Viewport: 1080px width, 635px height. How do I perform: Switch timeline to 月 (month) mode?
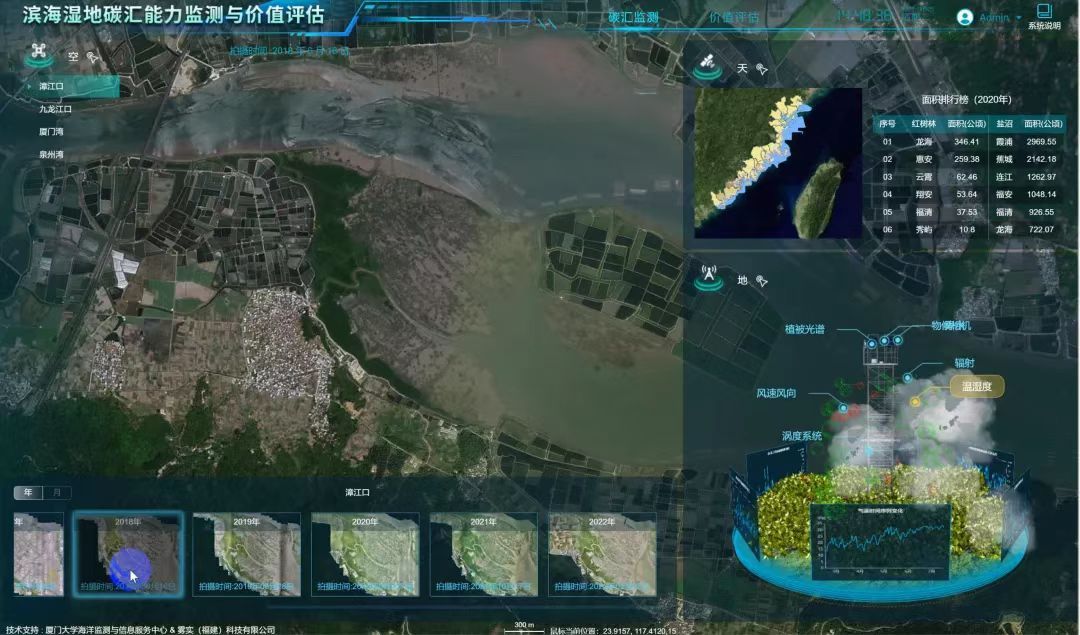pos(56,492)
